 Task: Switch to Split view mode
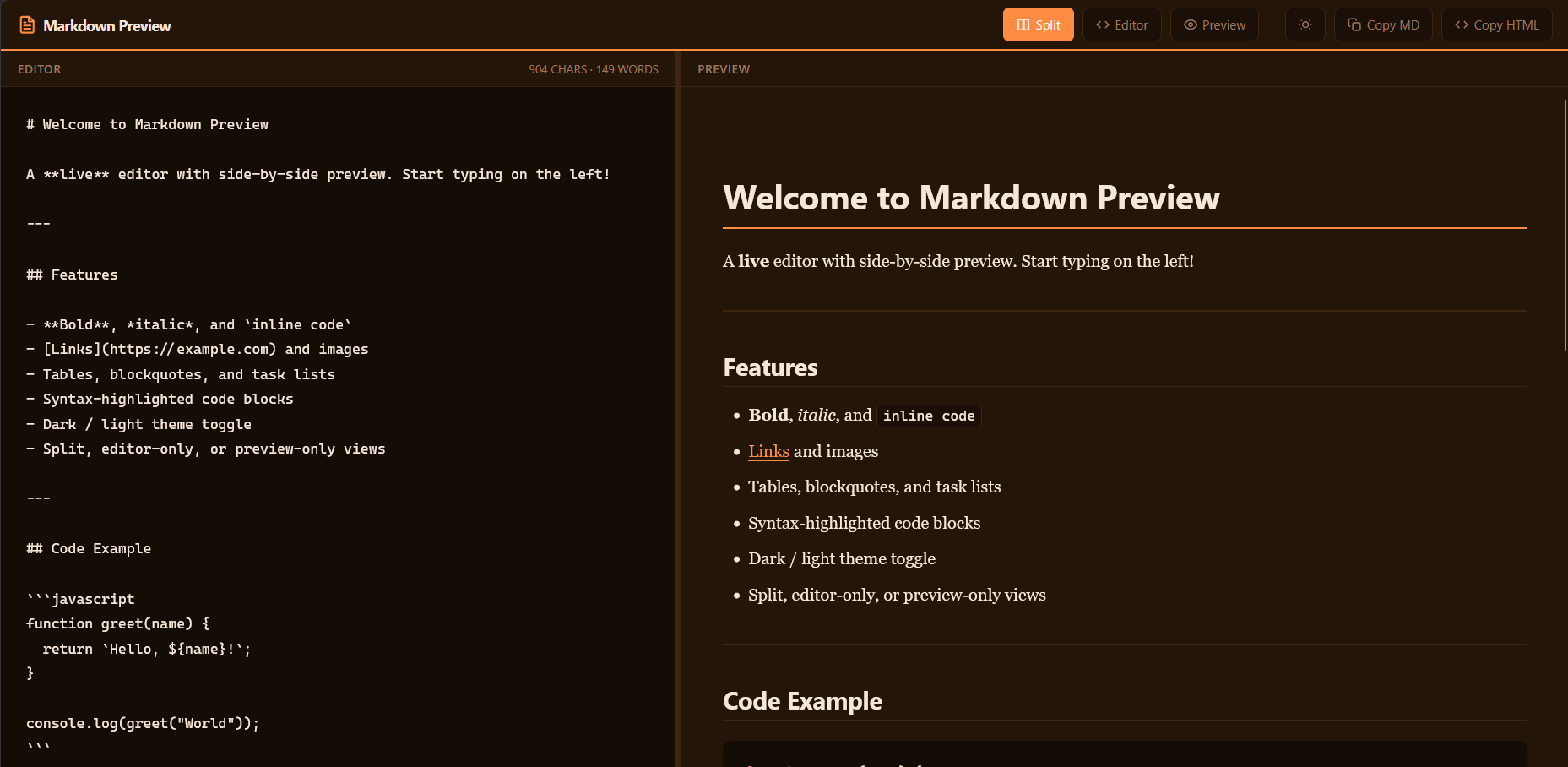1038,25
